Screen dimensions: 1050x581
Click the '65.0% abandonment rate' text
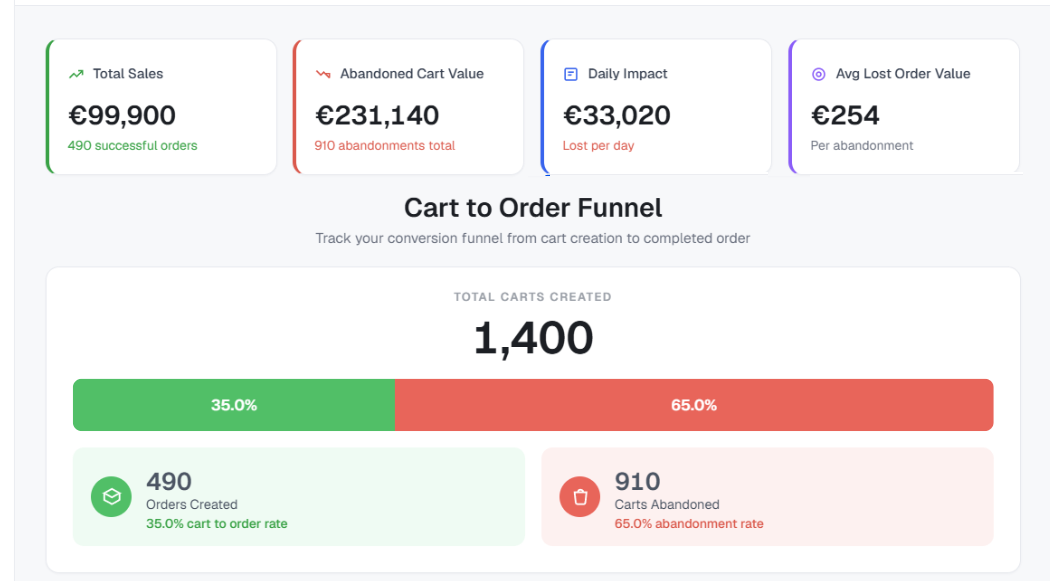point(689,523)
